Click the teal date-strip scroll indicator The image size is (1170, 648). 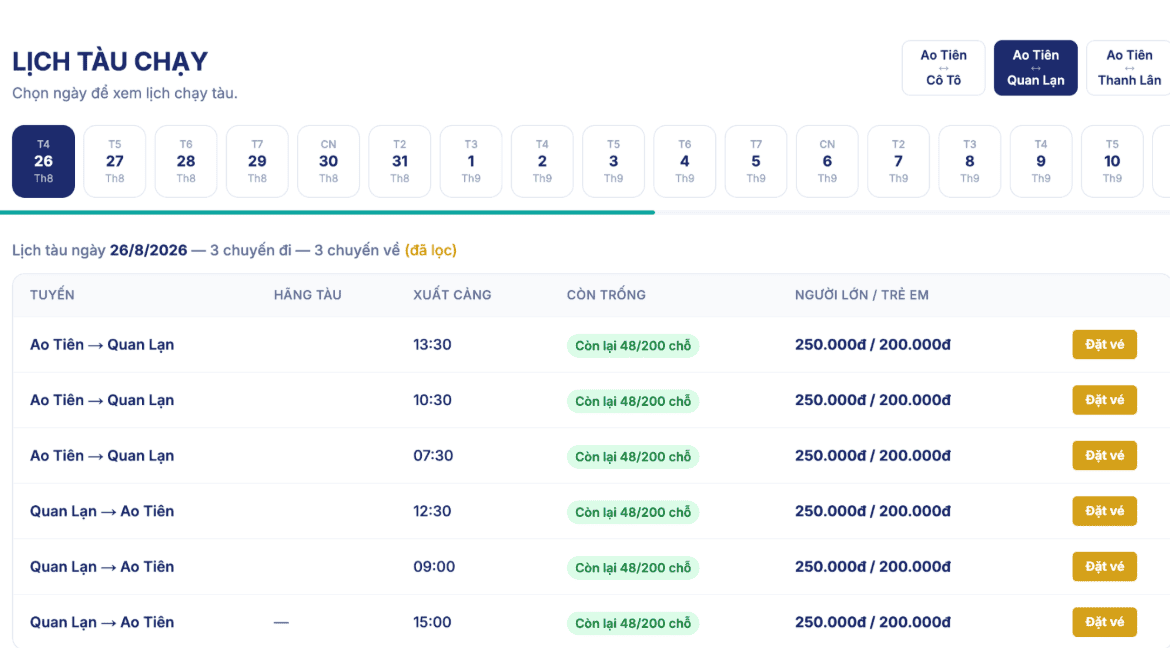tap(328, 213)
